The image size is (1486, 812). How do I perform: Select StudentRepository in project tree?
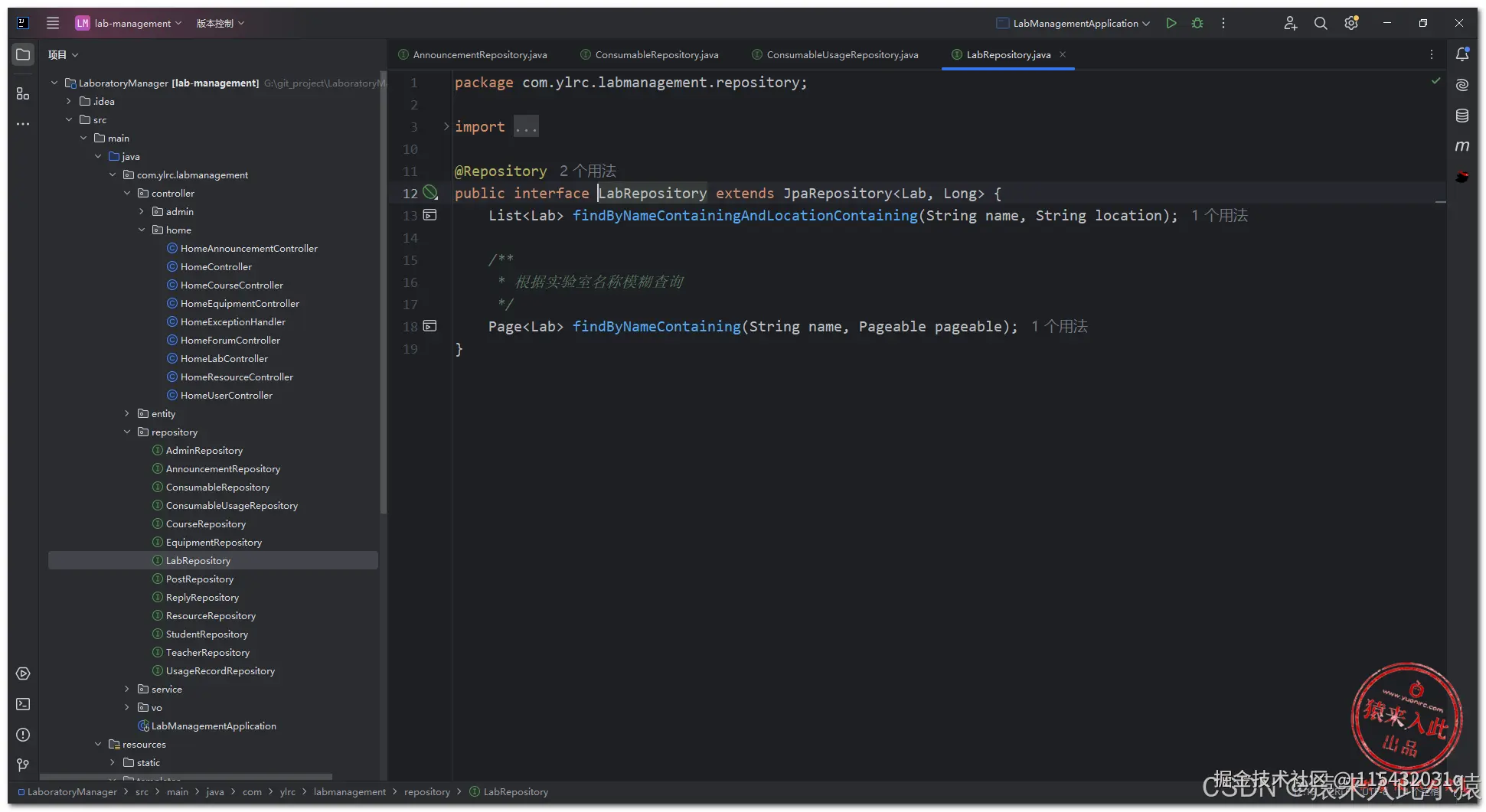[x=207, y=634]
